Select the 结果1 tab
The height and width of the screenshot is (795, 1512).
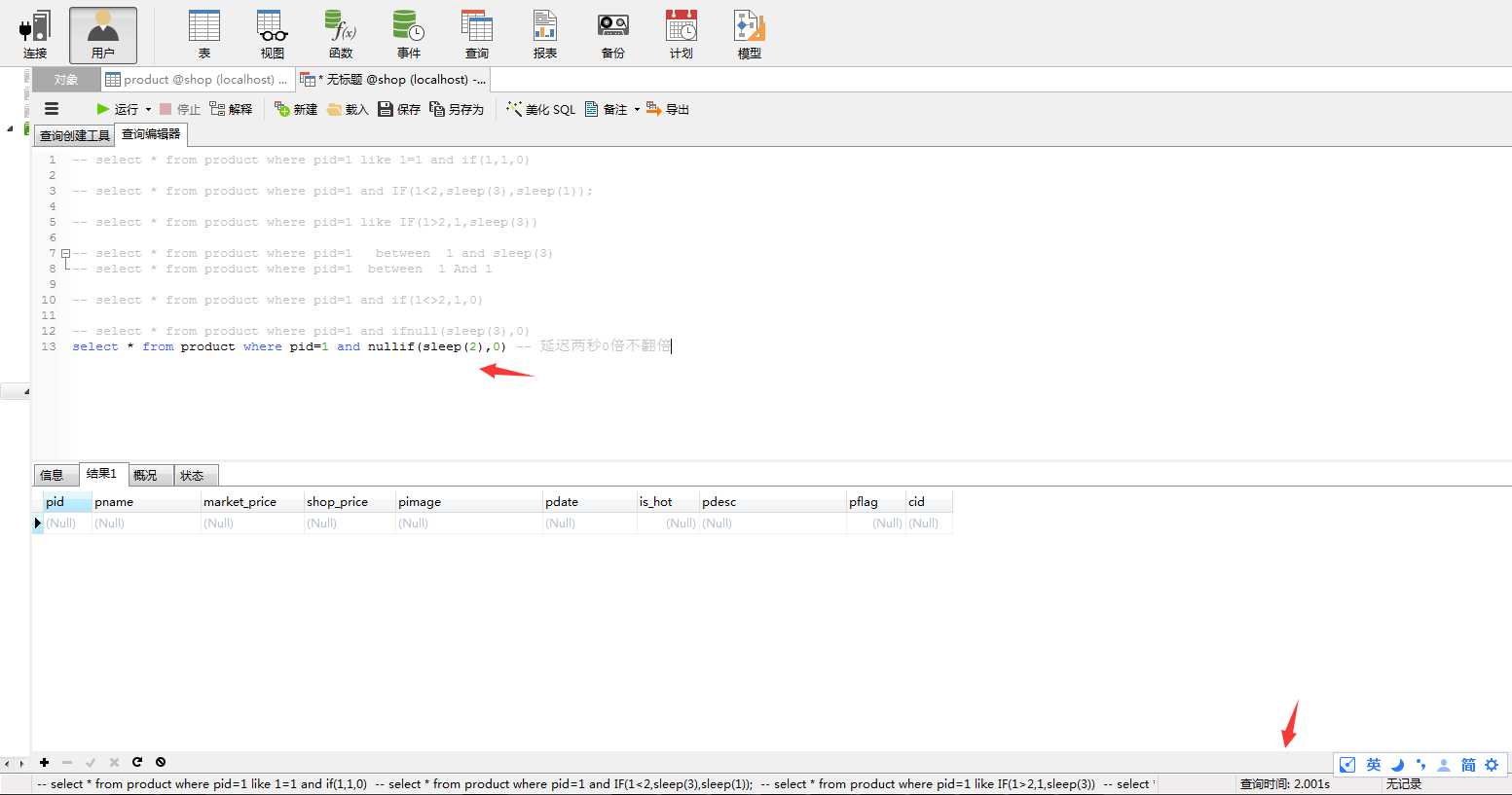tap(102, 474)
